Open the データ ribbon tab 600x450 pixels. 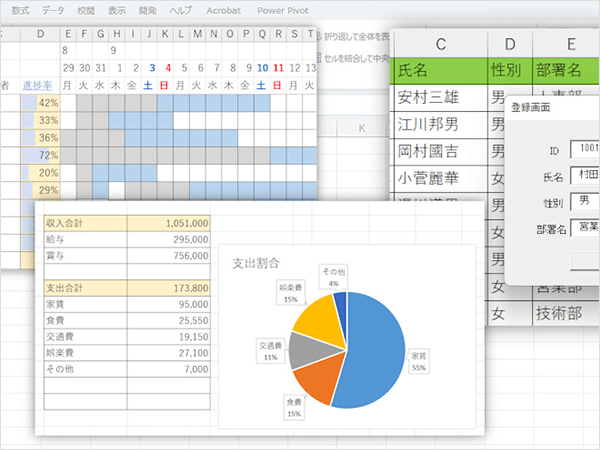[x=53, y=11]
